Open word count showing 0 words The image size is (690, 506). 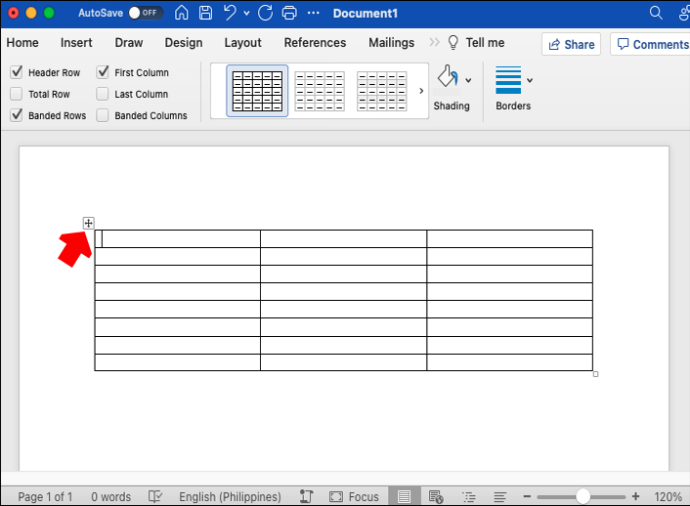coord(111,497)
